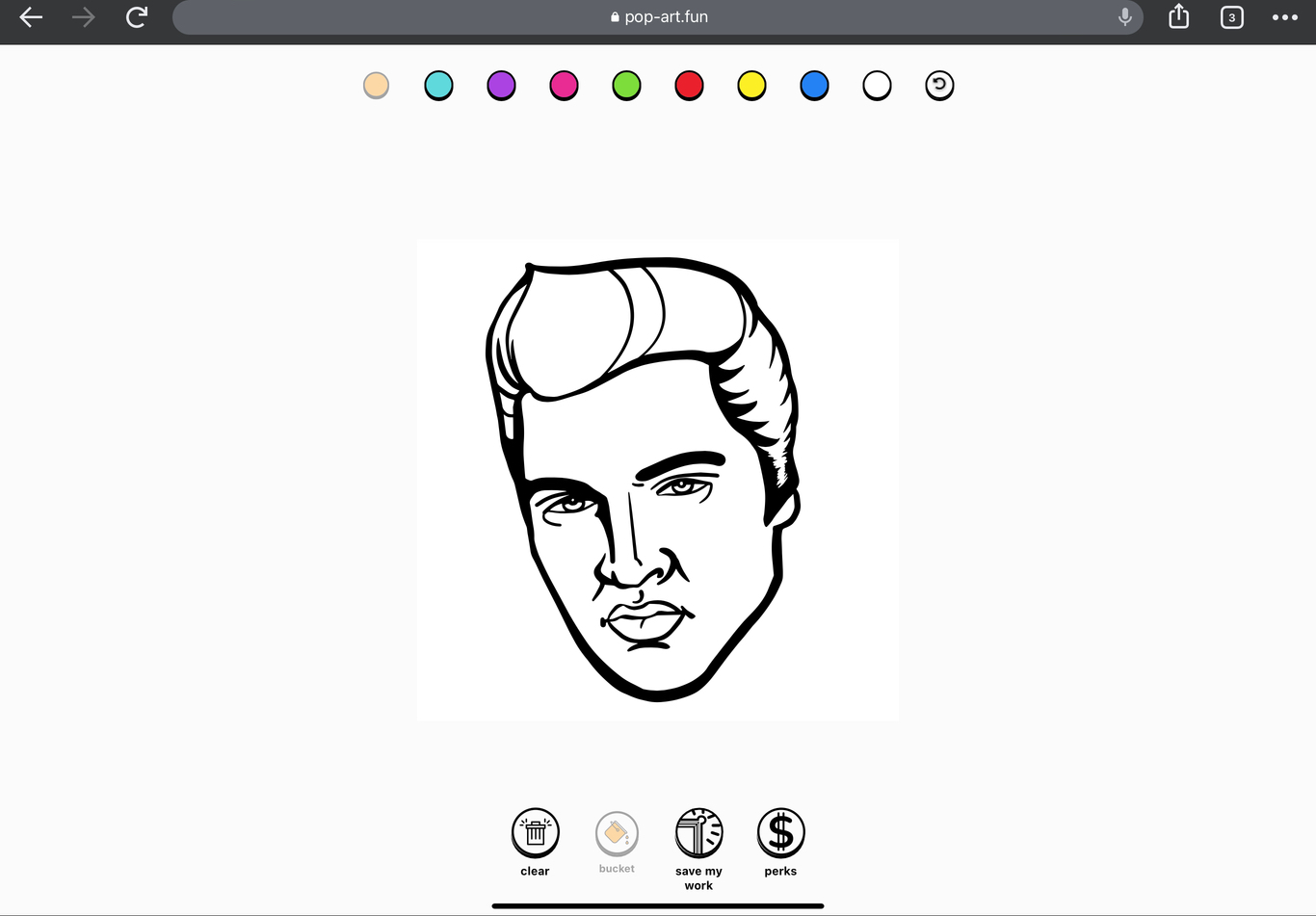The width and height of the screenshot is (1316, 916).
Task: Tap the microphone icon in address bar
Action: pos(1124,17)
